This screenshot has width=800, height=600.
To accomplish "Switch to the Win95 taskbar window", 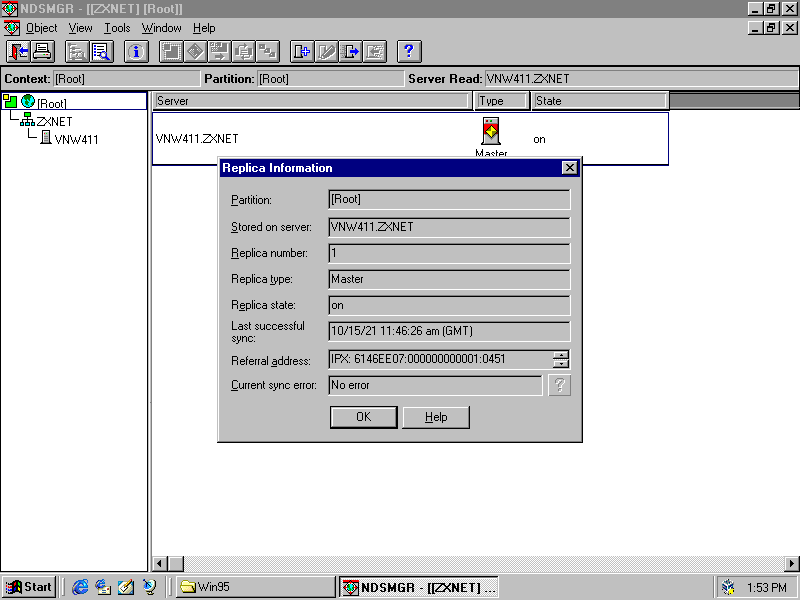I will pyautogui.click(x=256, y=587).
